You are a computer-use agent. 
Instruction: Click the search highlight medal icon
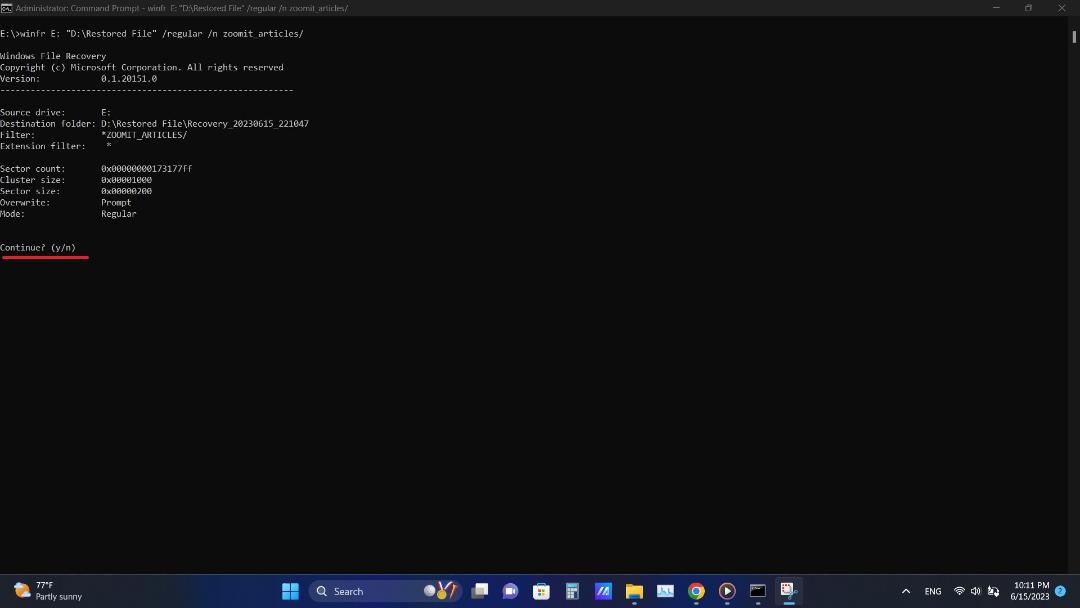coord(441,590)
